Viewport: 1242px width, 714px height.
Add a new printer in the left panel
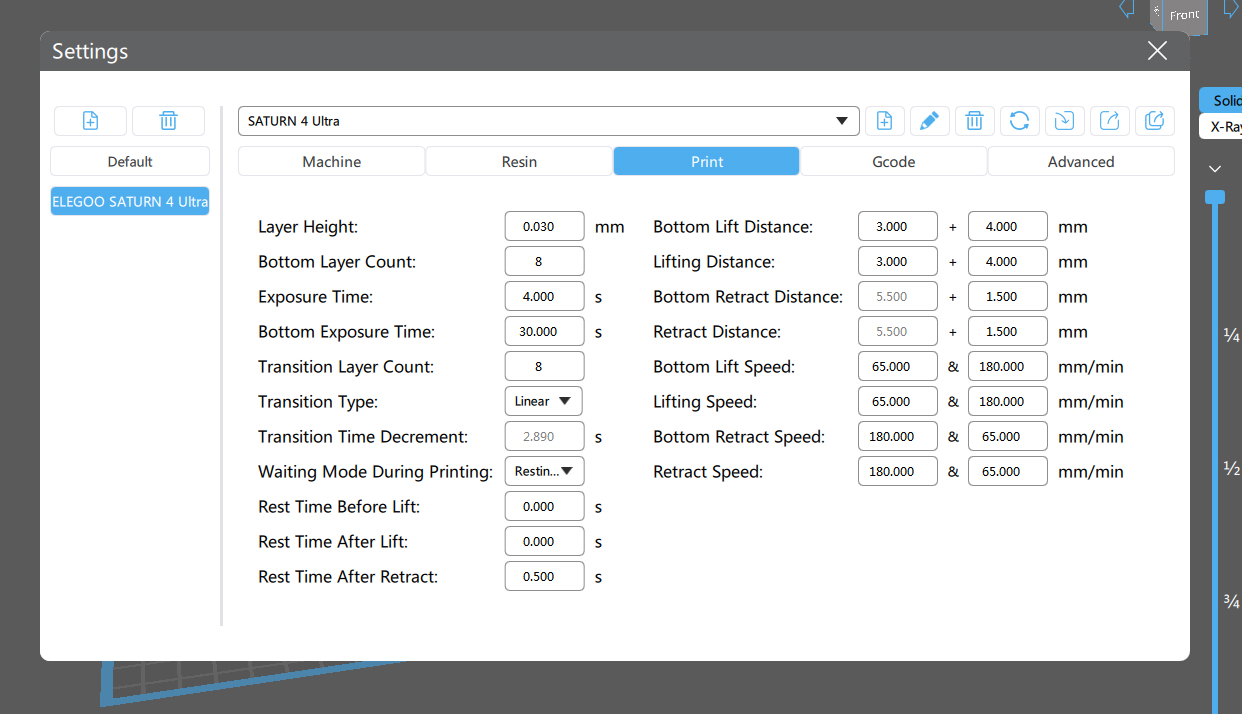click(x=90, y=121)
